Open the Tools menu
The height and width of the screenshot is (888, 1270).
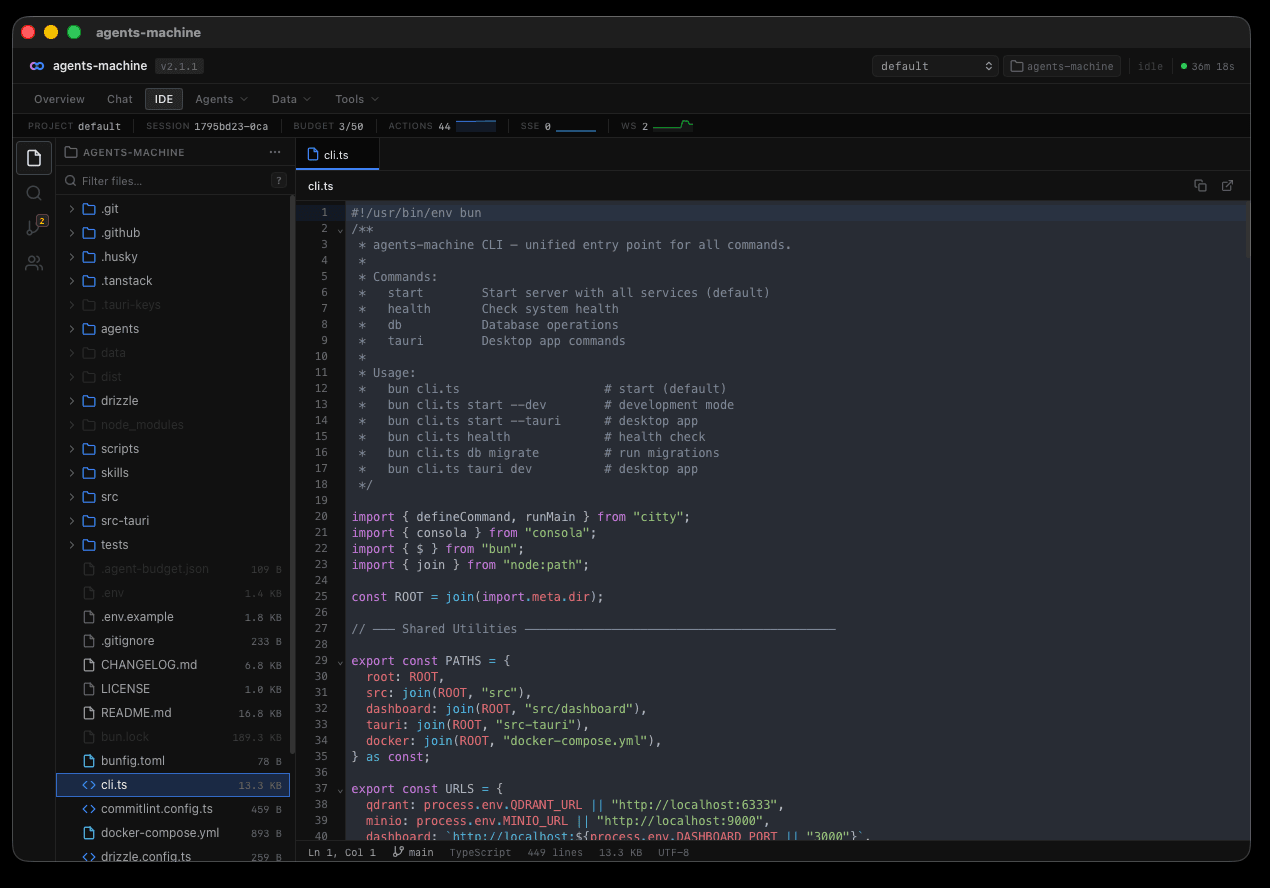355,98
